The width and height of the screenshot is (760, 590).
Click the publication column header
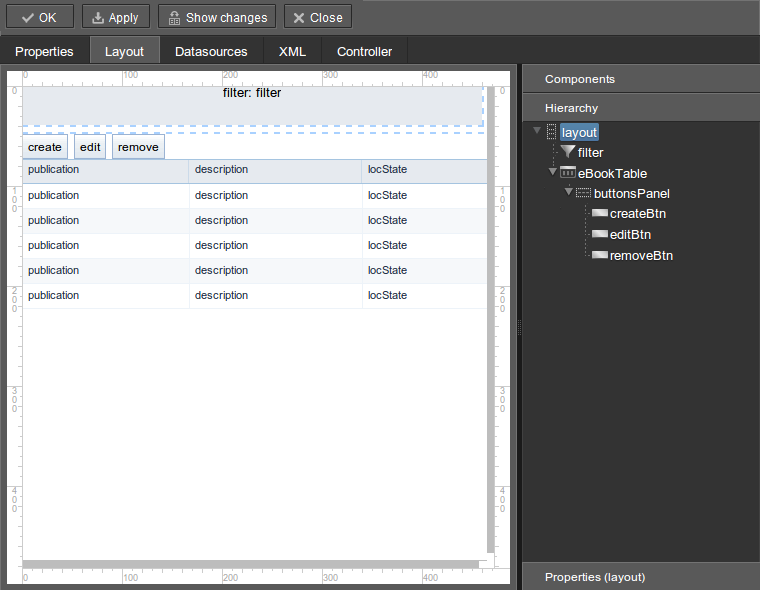(106, 171)
